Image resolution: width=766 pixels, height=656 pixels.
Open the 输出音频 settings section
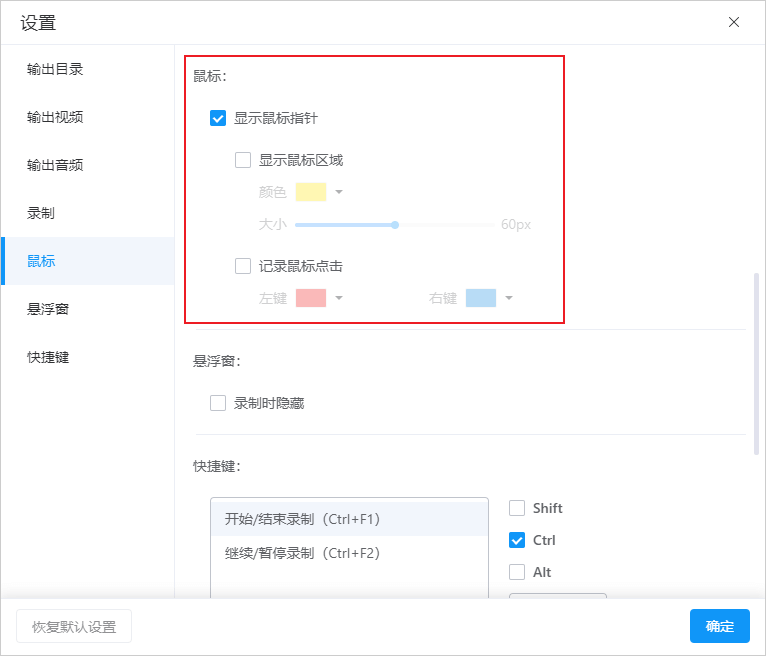click(x=88, y=165)
